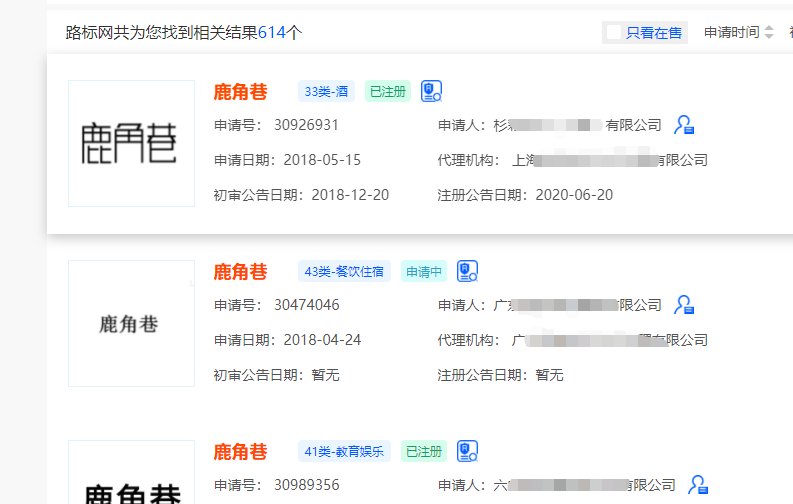This screenshot has width=793, height=504.
Task: Enable the 只看在售 checkbox
Action: pos(613,32)
